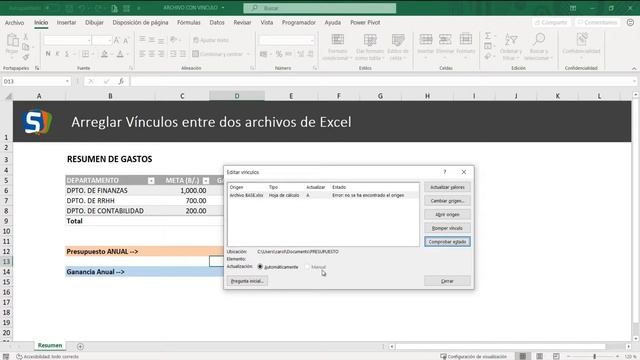Viewport: 640px width, 360px height.
Task: Click the Decrease Font Size icon
Action: click(x=126, y=40)
